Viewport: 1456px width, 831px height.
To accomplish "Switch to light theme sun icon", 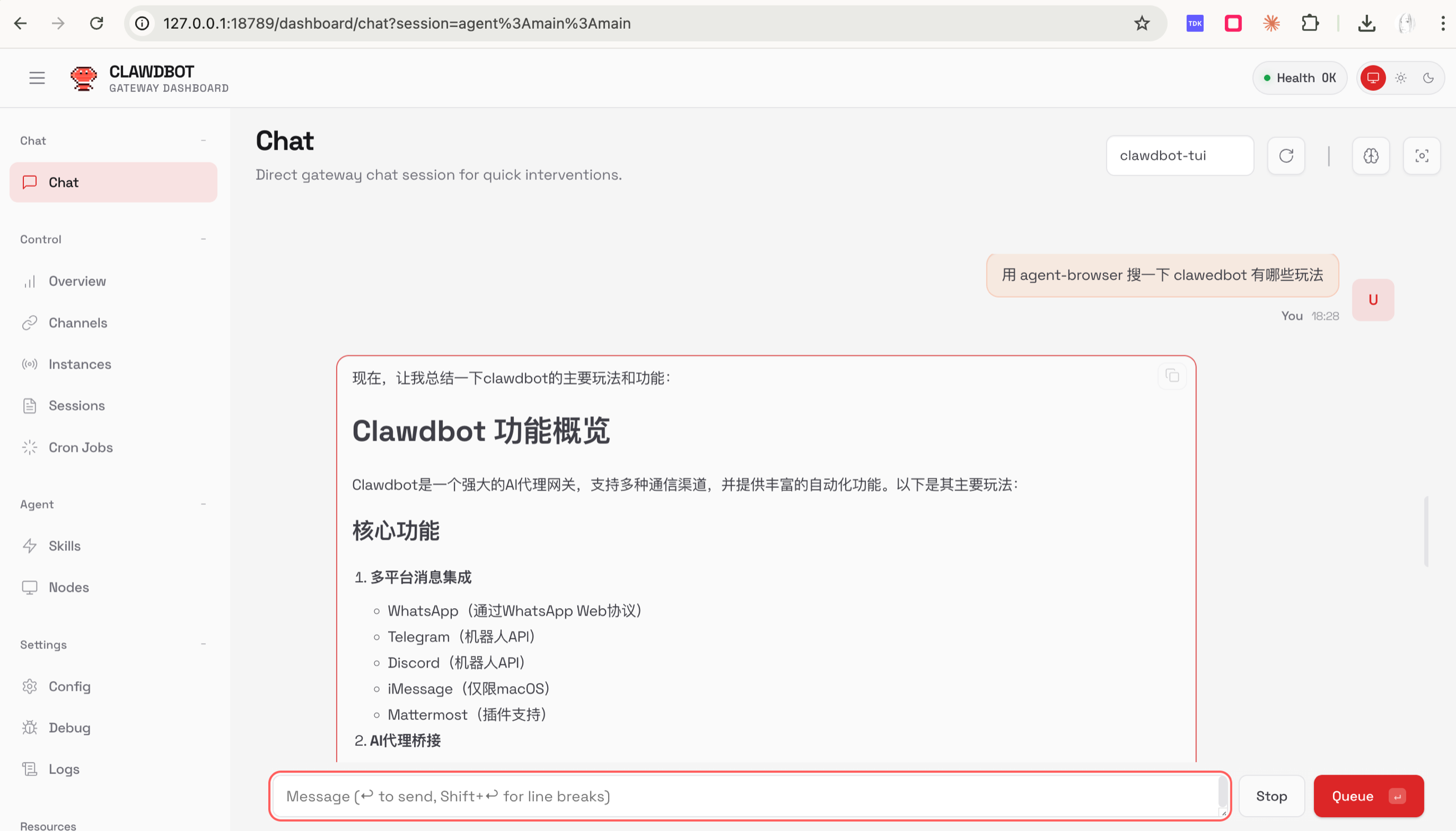I will (1401, 78).
